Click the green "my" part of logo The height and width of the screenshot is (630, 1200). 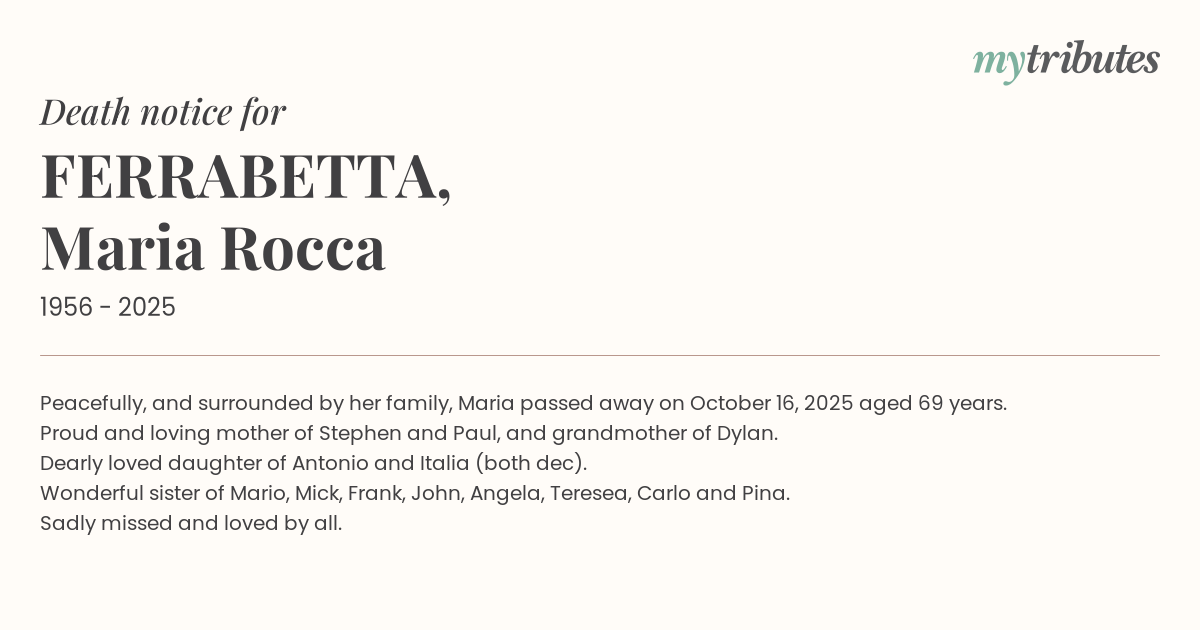pos(998,62)
